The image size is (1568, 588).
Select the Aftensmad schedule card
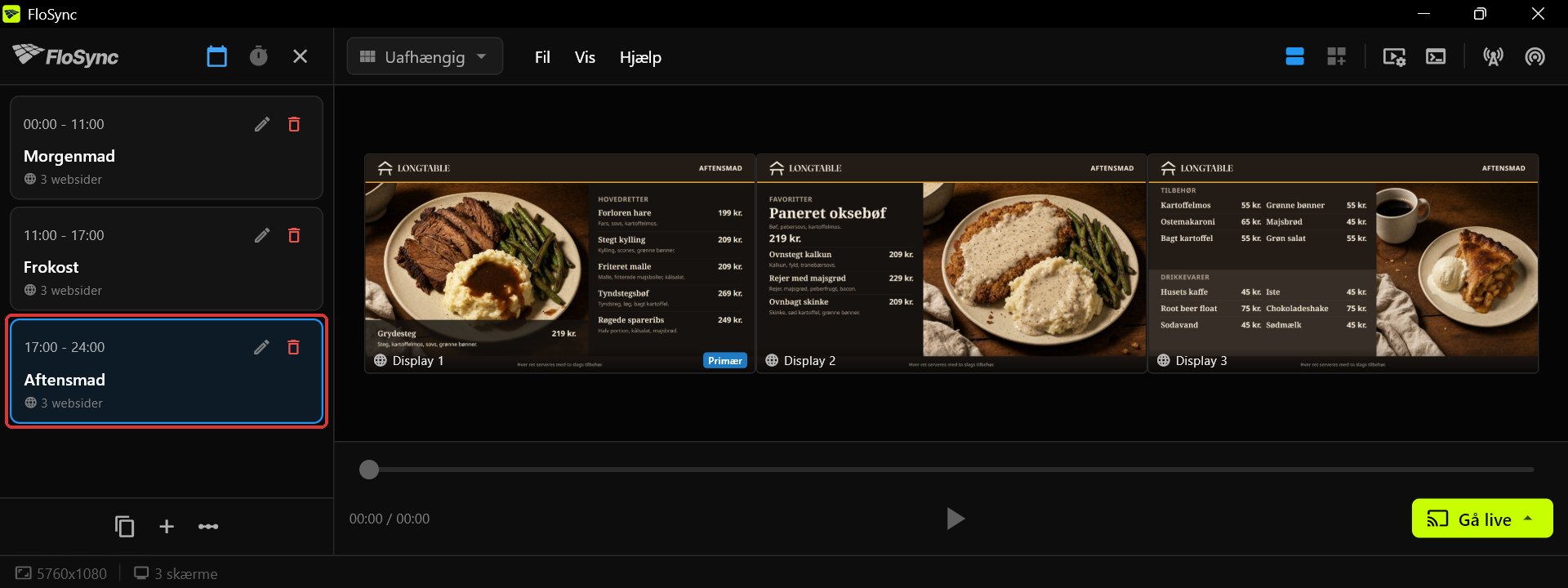coord(167,372)
